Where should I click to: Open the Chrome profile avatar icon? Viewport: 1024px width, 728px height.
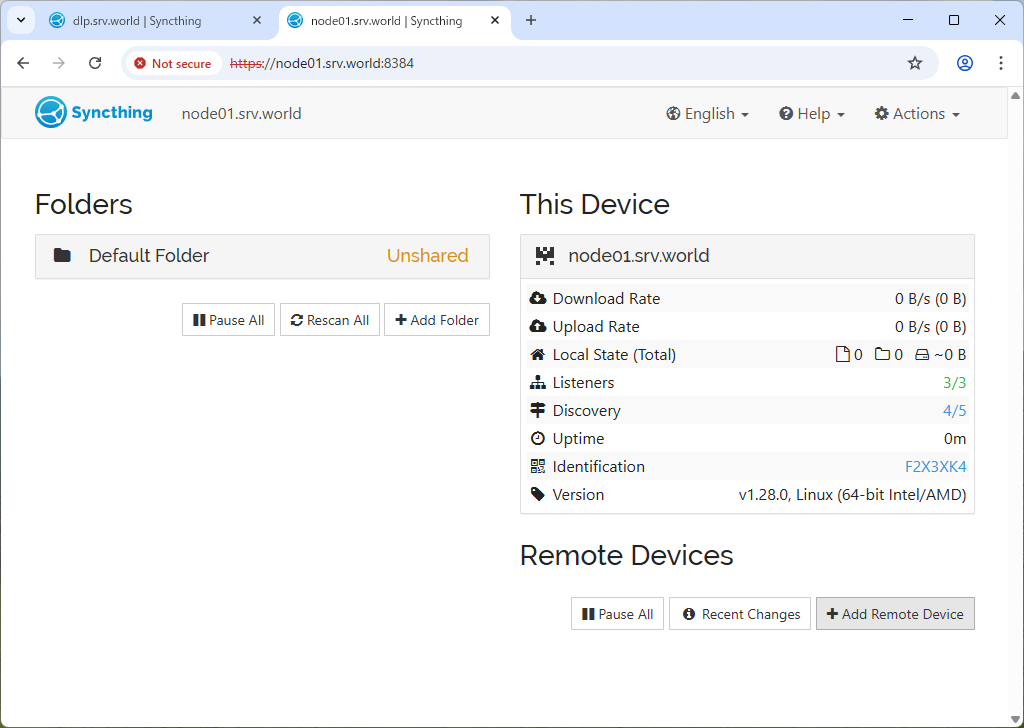coord(964,63)
